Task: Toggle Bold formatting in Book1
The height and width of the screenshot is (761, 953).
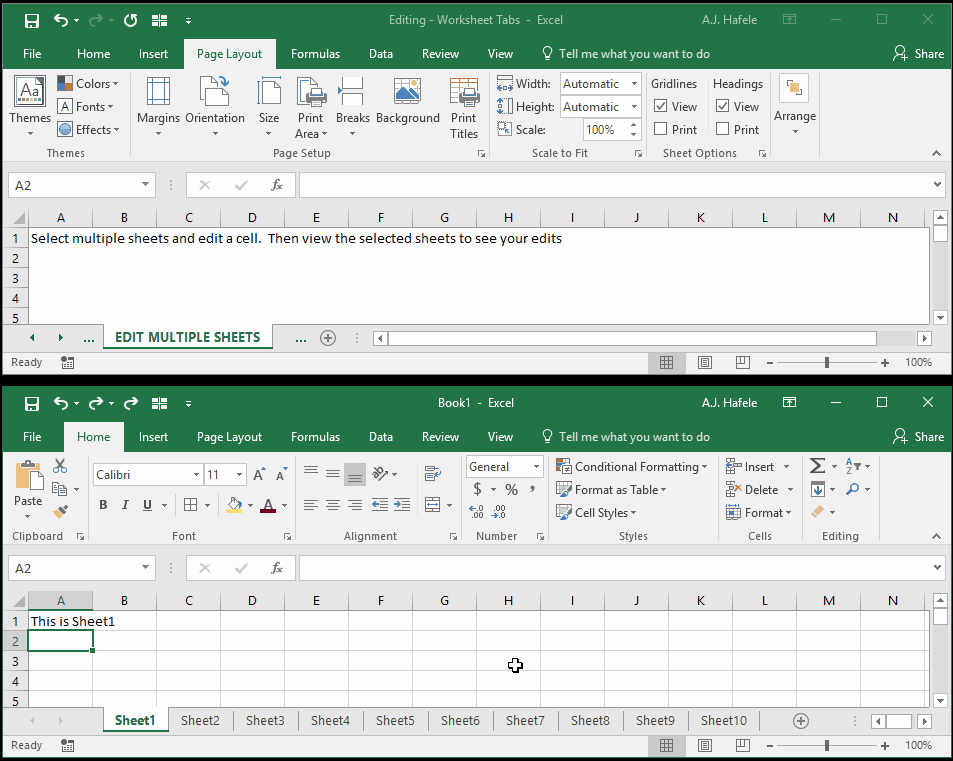Action: [103, 504]
